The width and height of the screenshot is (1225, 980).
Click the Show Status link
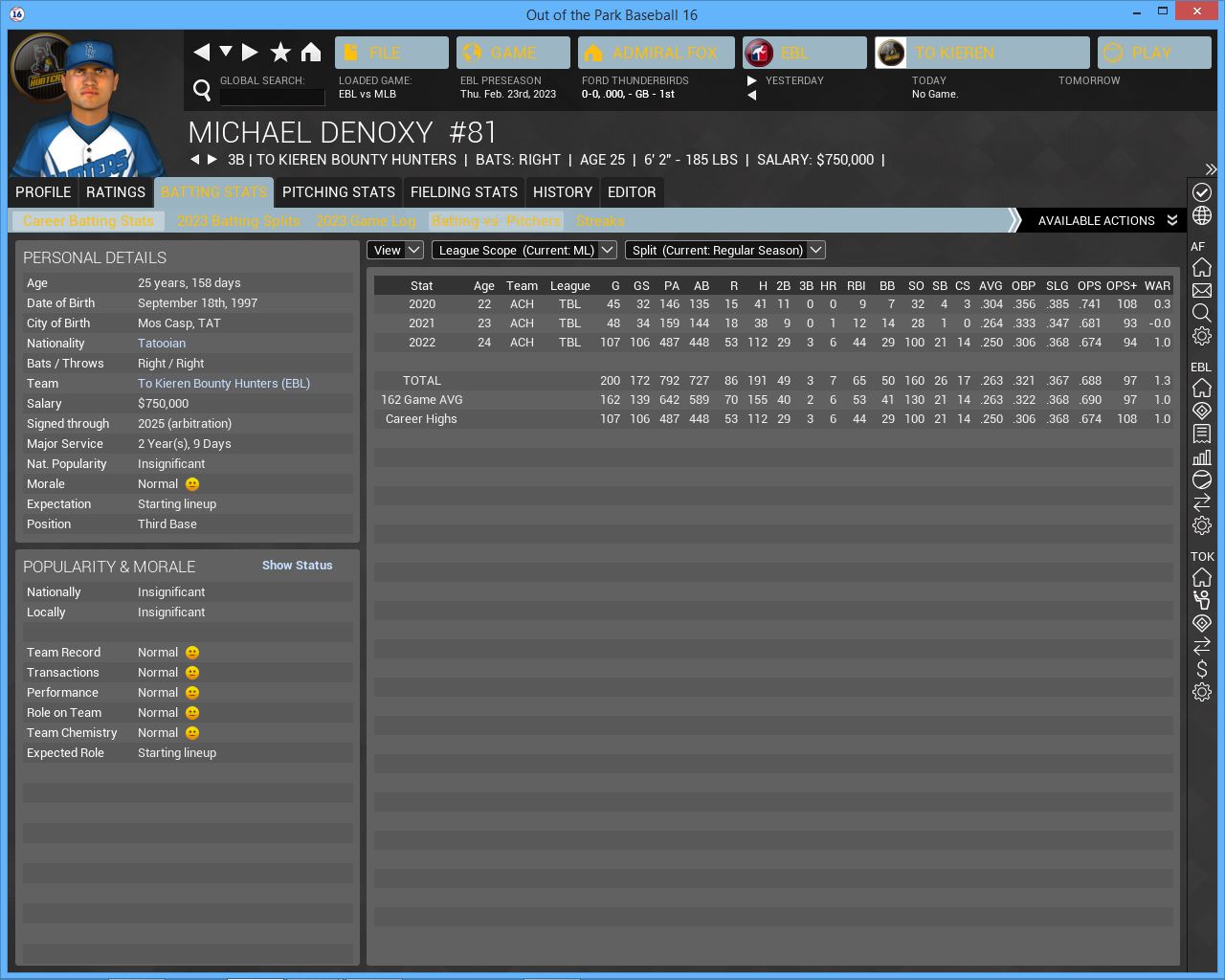click(x=298, y=566)
